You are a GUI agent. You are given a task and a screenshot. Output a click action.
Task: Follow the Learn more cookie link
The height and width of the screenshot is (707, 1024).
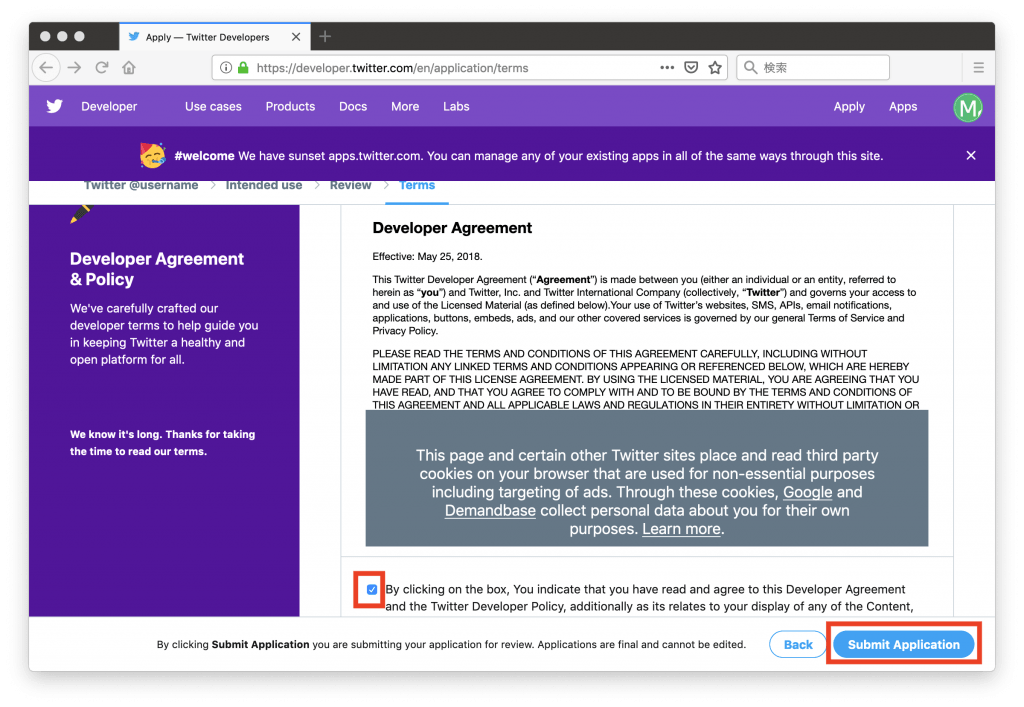coord(681,529)
